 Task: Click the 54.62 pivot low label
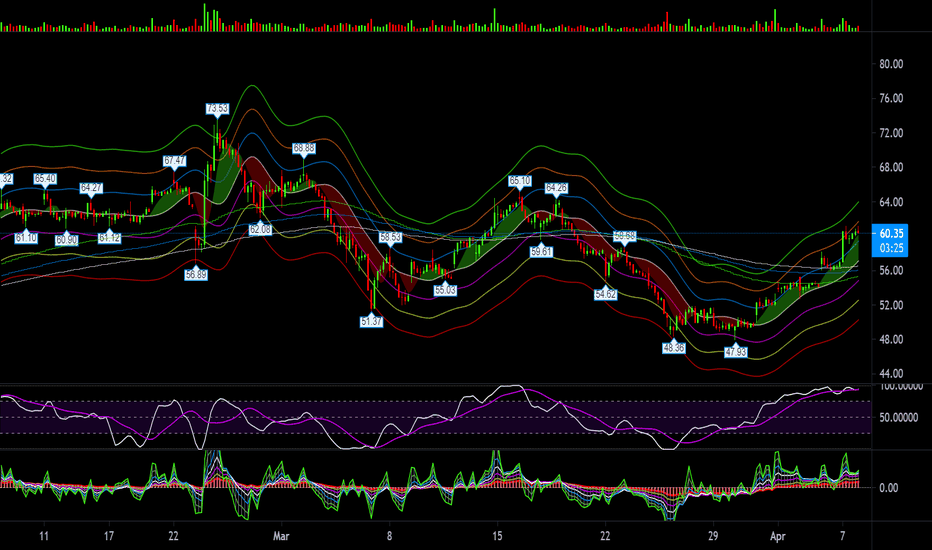tap(606, 294)
